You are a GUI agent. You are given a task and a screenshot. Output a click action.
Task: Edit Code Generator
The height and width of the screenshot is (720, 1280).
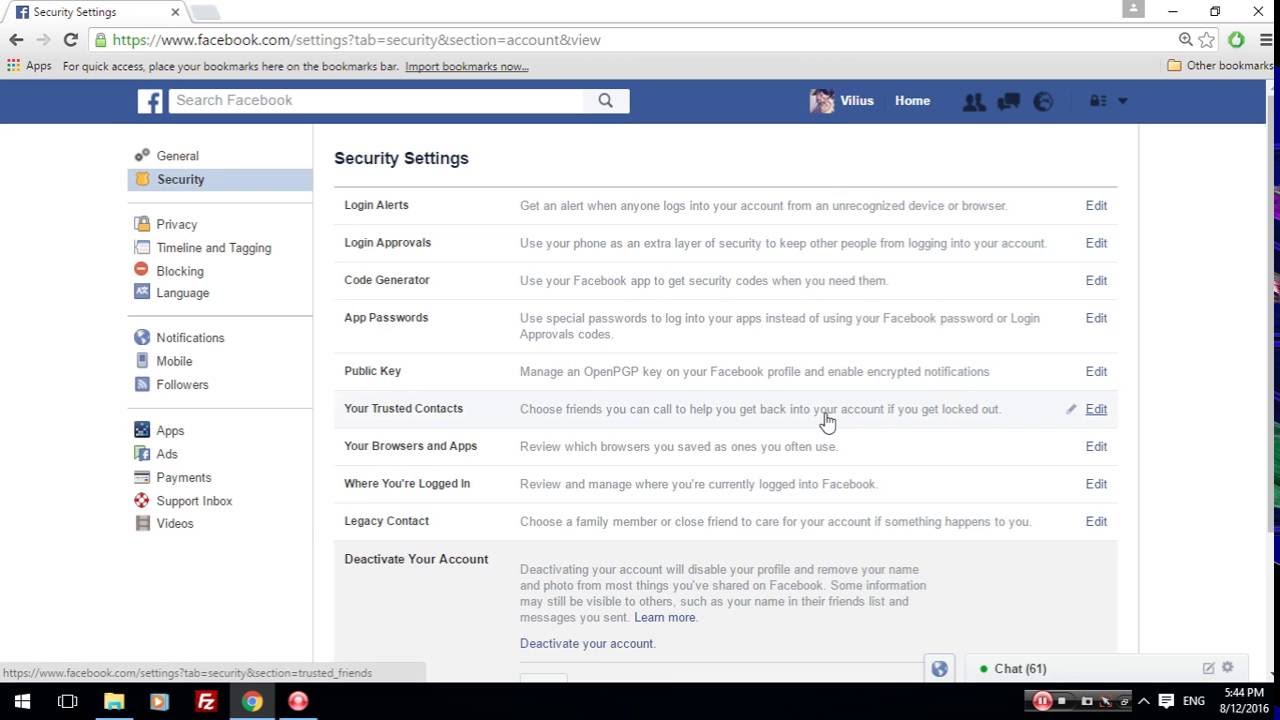pyautogui.click(x=1096, y=281)
